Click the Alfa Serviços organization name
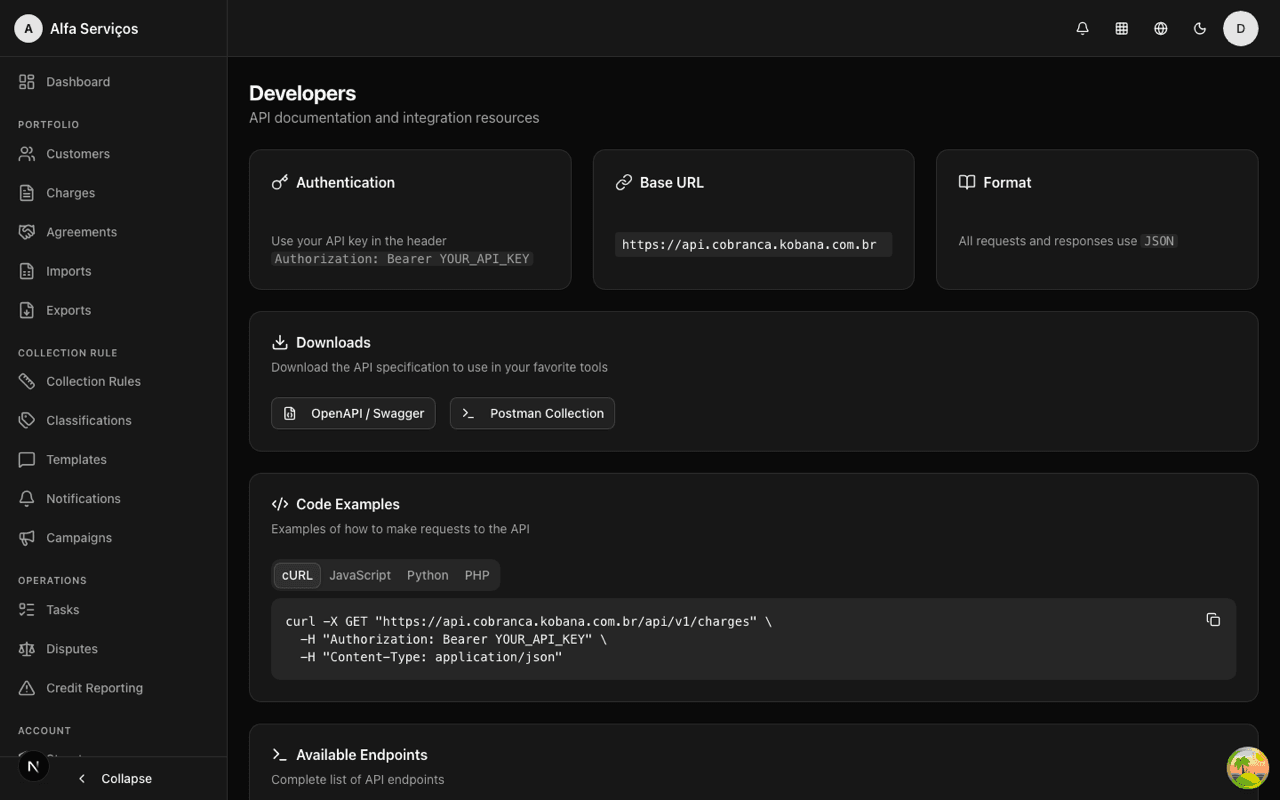1280x800 pixels. 94,29
